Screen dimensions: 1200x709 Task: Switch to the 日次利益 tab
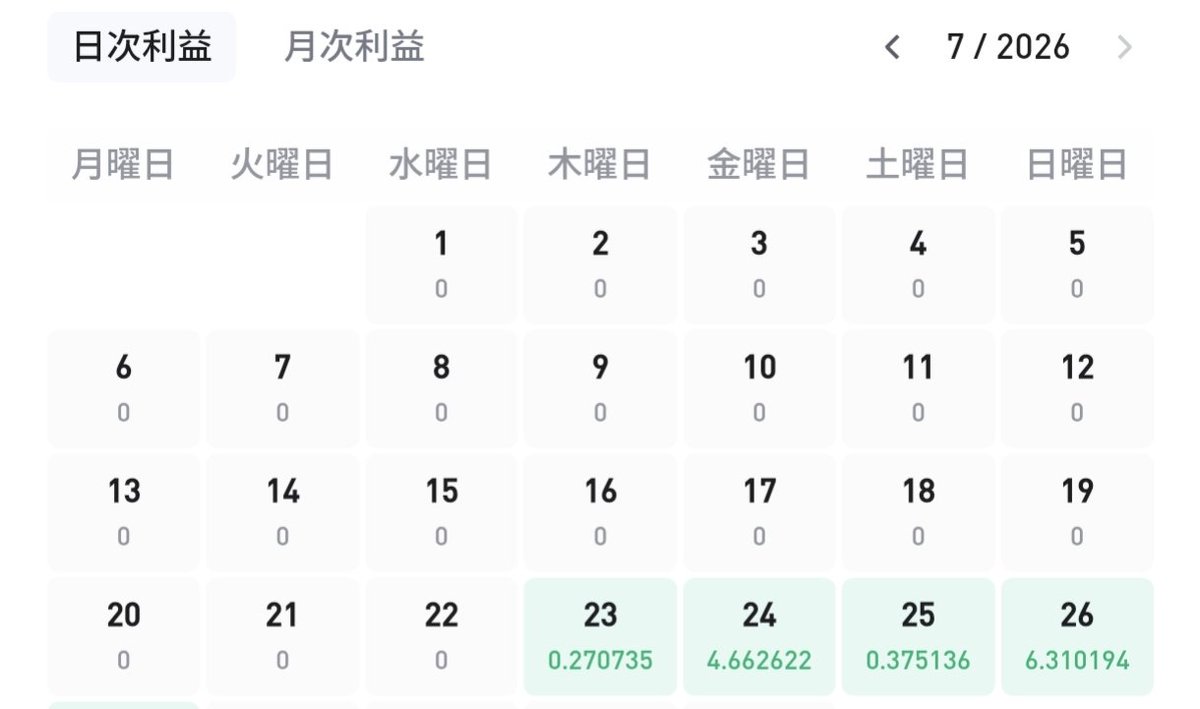pyautogui.click(x=142, y=47)
